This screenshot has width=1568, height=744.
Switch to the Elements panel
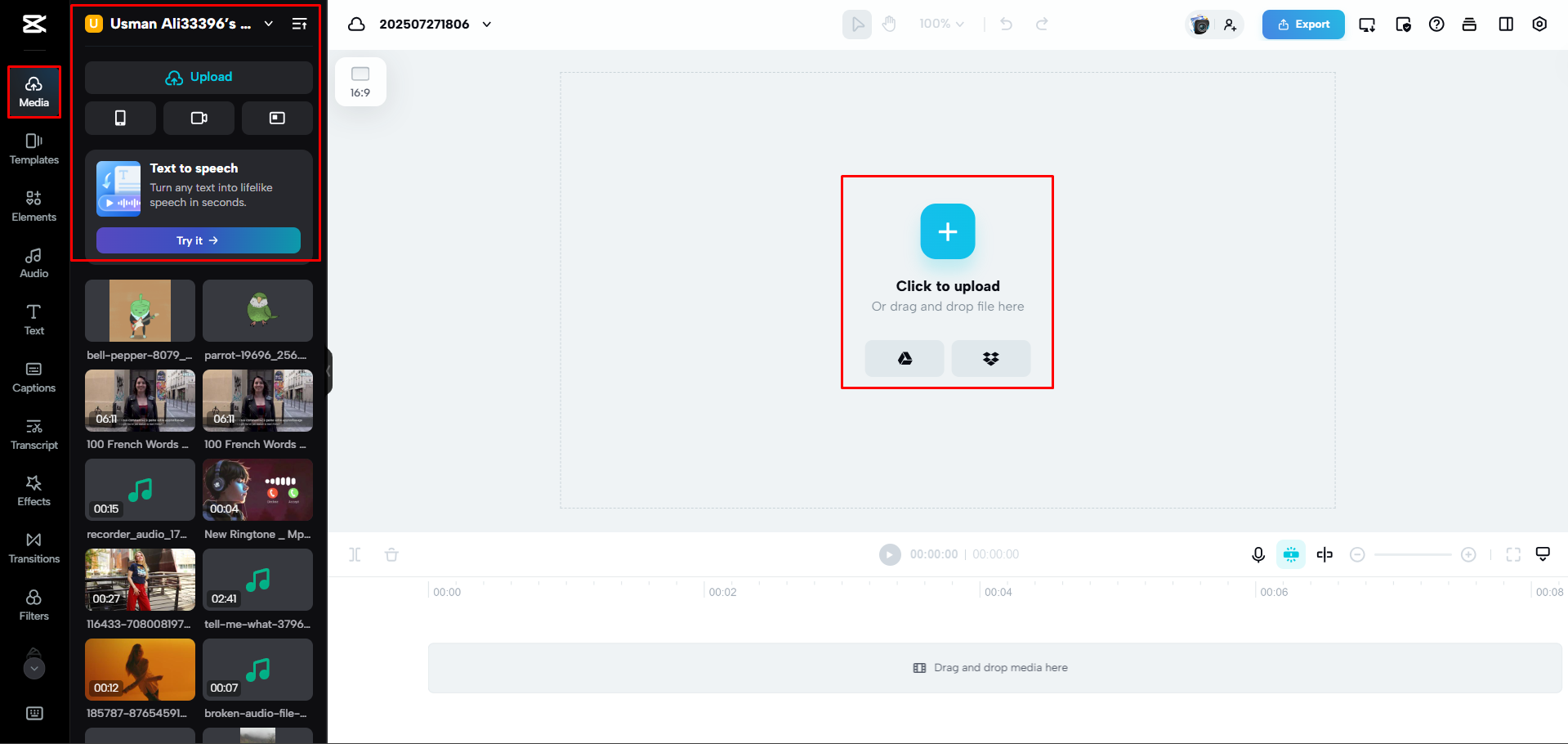[34, 207]
